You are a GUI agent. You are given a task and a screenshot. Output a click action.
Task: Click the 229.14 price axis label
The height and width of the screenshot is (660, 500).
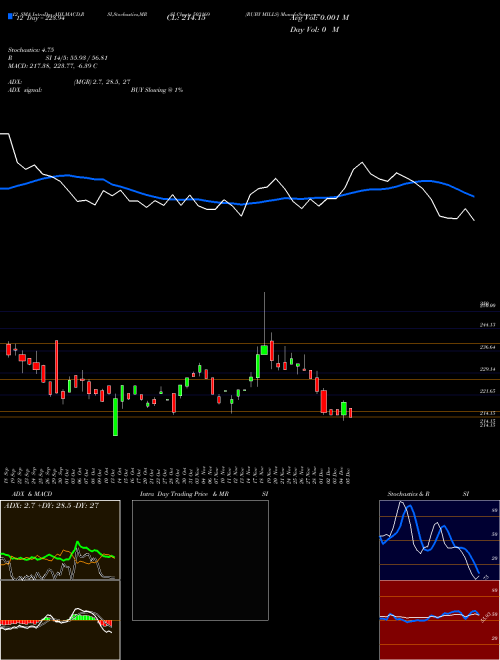pos(487,369)
